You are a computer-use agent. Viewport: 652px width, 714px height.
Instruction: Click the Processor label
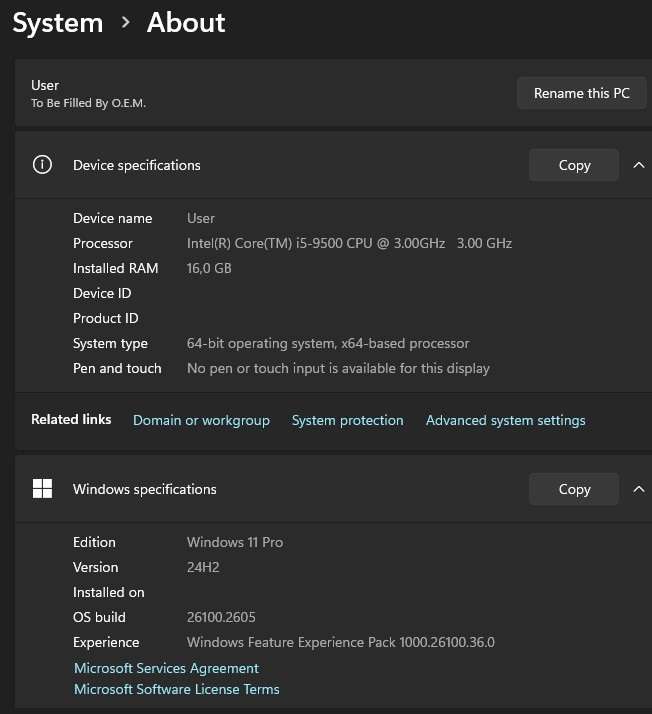(x=102, y=243)
